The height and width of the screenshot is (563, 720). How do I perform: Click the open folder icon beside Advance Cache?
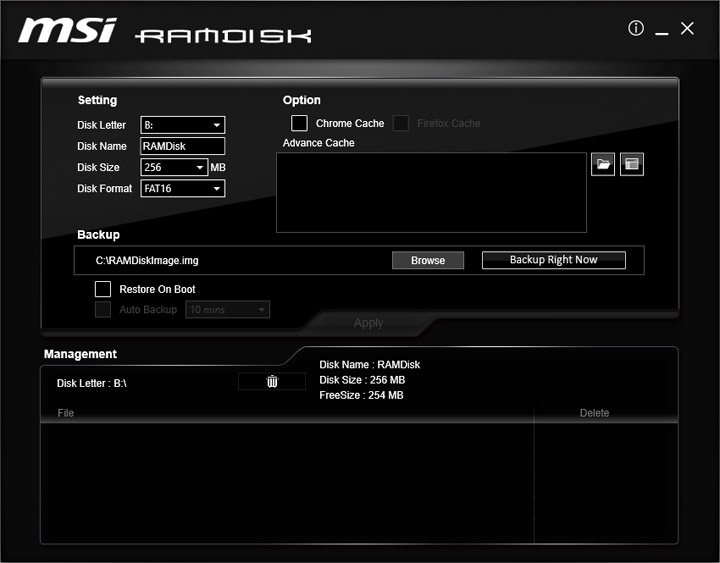(603, 164)
